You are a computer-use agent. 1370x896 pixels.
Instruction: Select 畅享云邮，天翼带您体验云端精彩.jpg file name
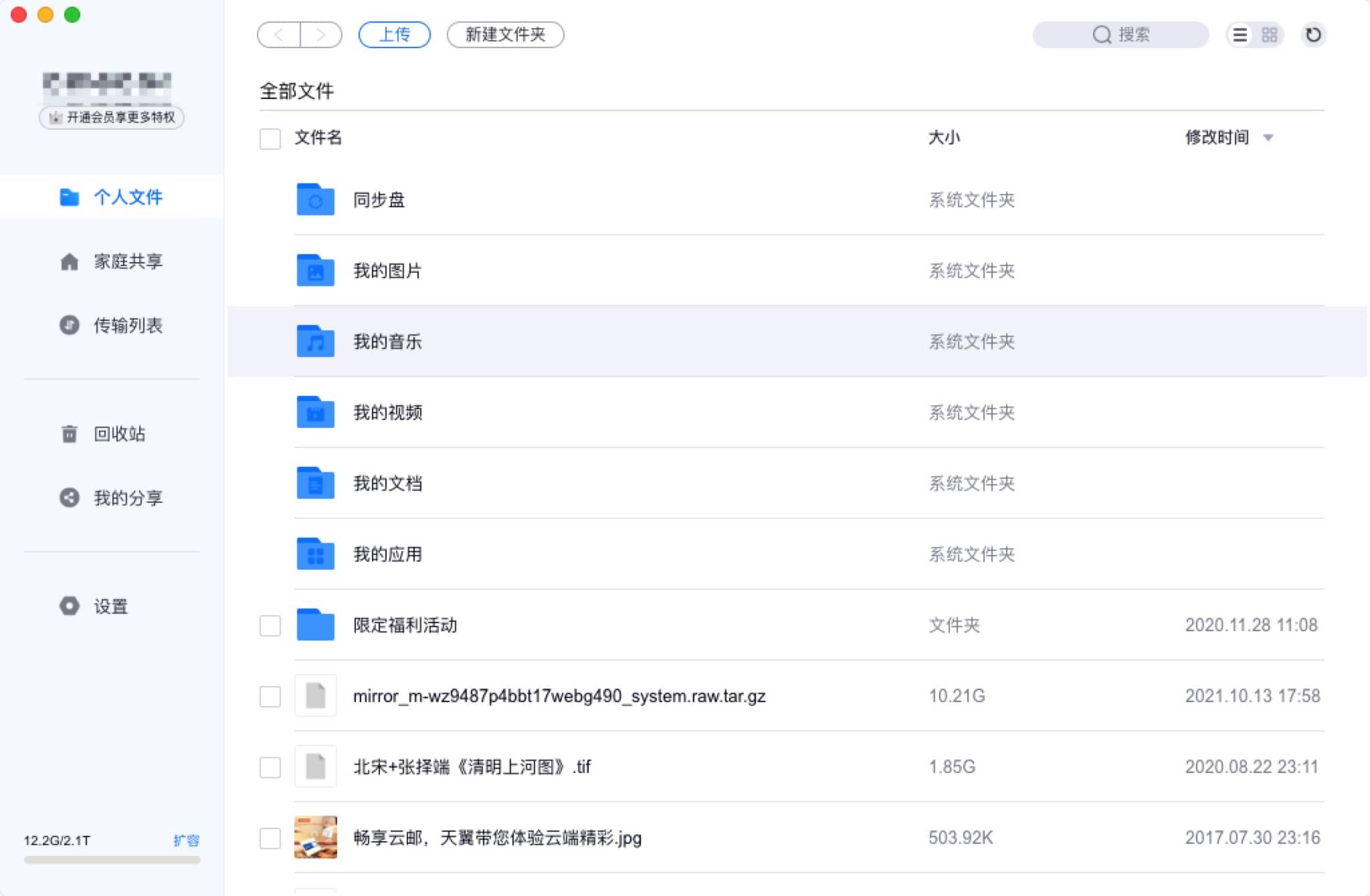point(498,838)
